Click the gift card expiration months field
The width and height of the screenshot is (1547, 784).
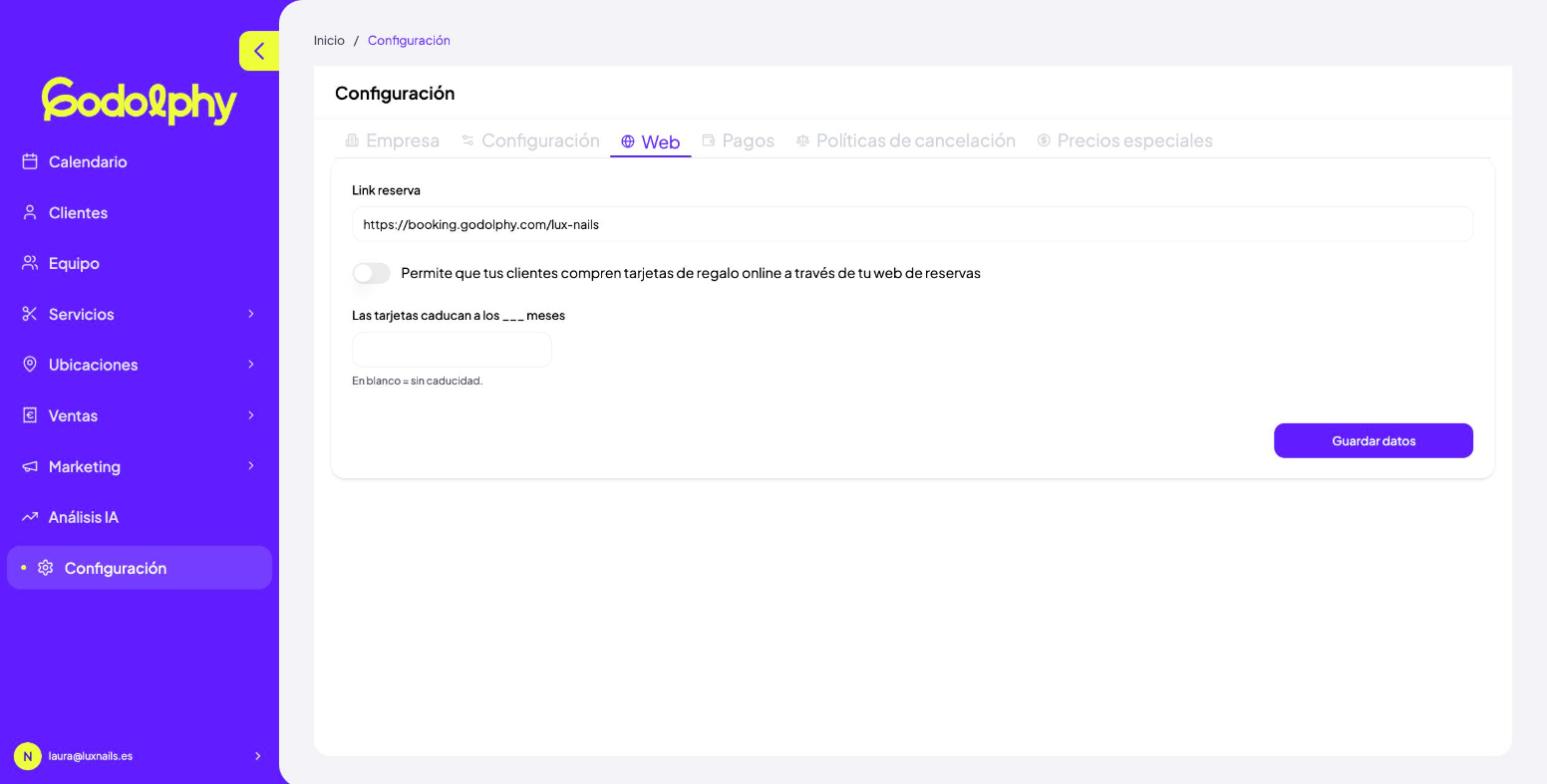pyautogui.click(x=452, y=350)
